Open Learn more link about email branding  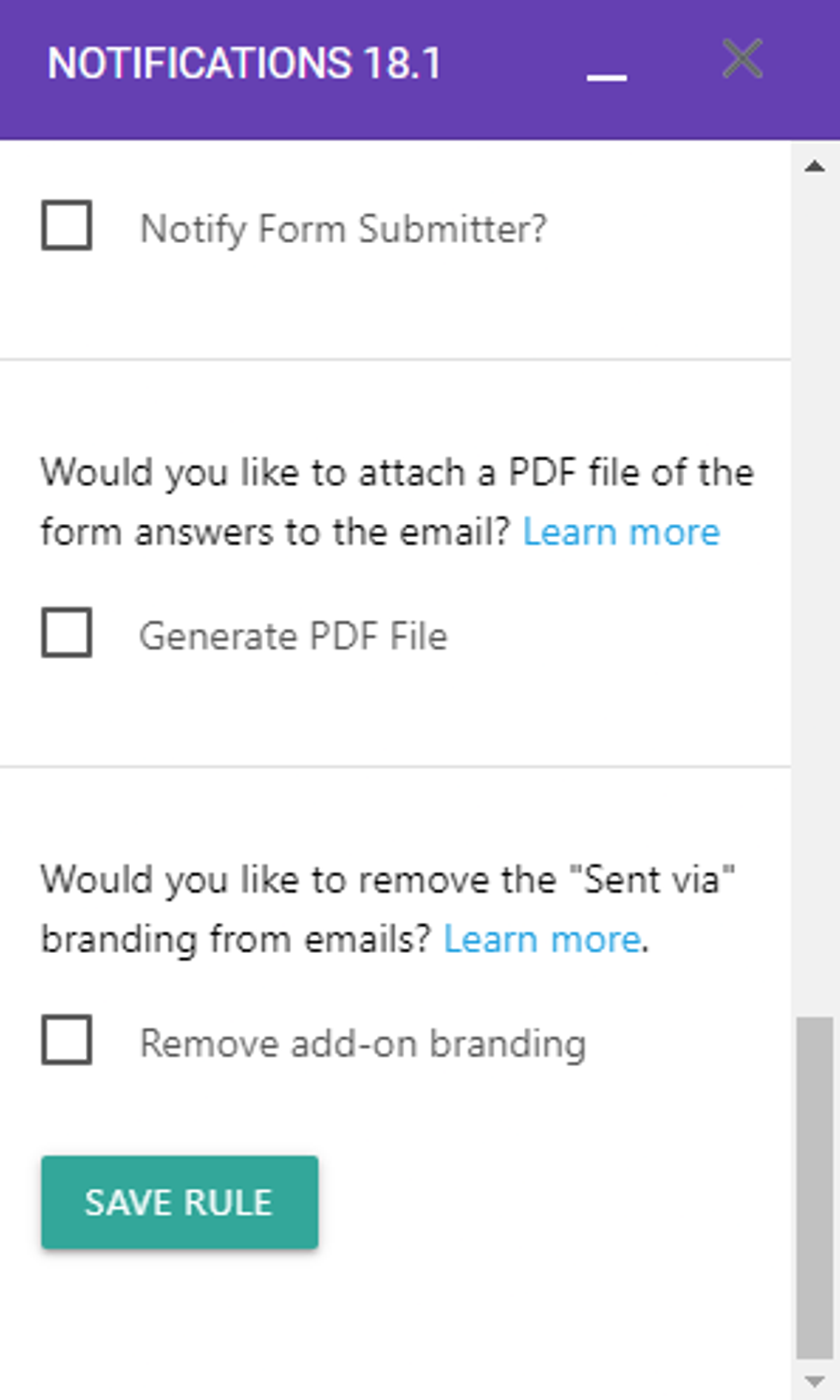[542, 939]
